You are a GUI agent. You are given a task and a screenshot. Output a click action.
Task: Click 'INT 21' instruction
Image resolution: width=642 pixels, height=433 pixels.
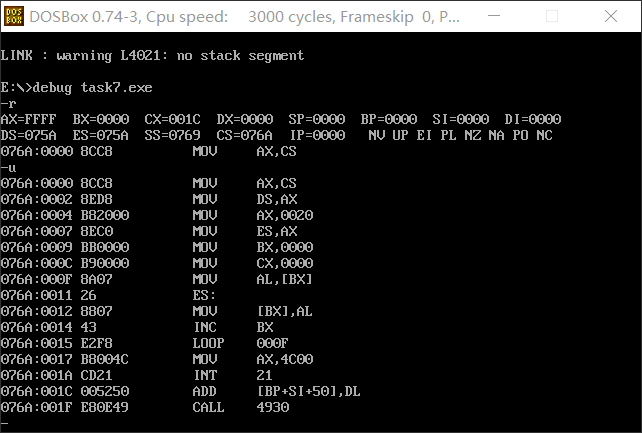[x=233, y=375]
